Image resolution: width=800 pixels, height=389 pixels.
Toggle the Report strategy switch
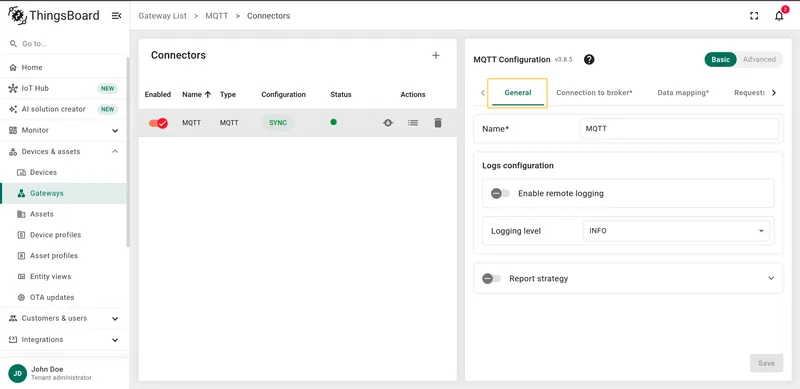pyautogui.click(x=491, y=279)
